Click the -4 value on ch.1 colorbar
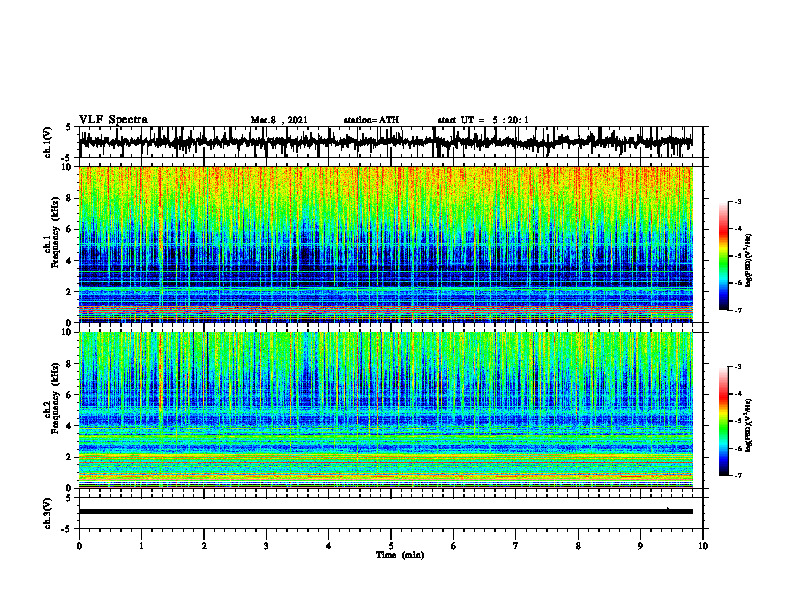This screenshot has width=792, height=612. point(737,229)
